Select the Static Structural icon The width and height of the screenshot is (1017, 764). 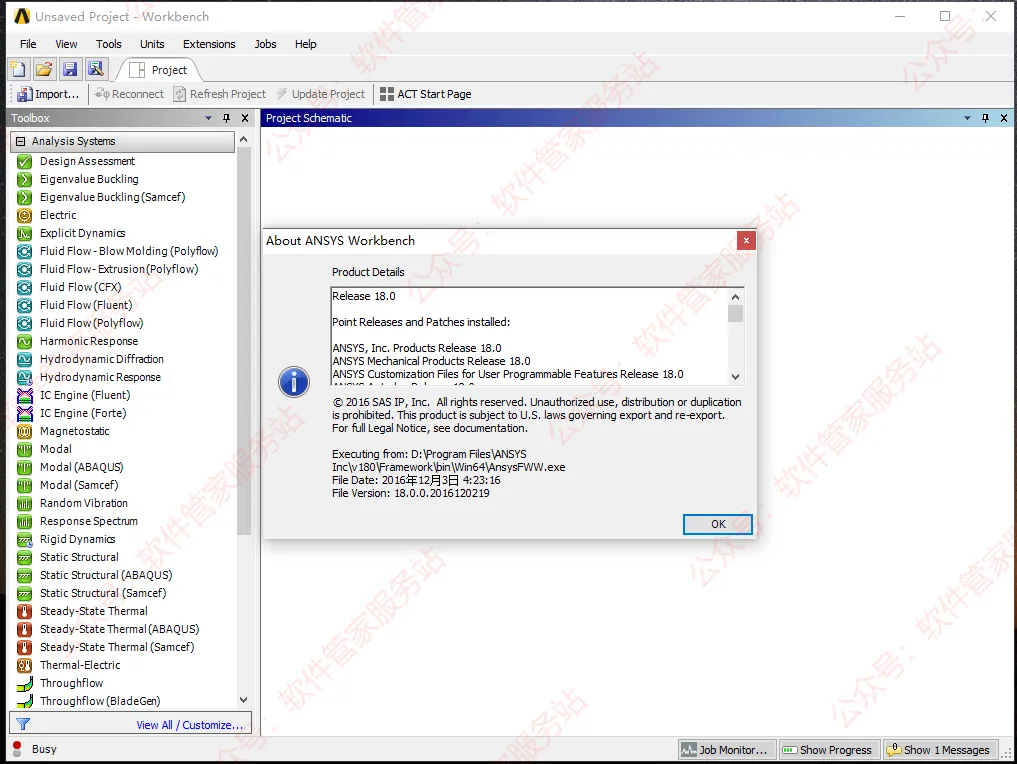[x=25, y=557]
